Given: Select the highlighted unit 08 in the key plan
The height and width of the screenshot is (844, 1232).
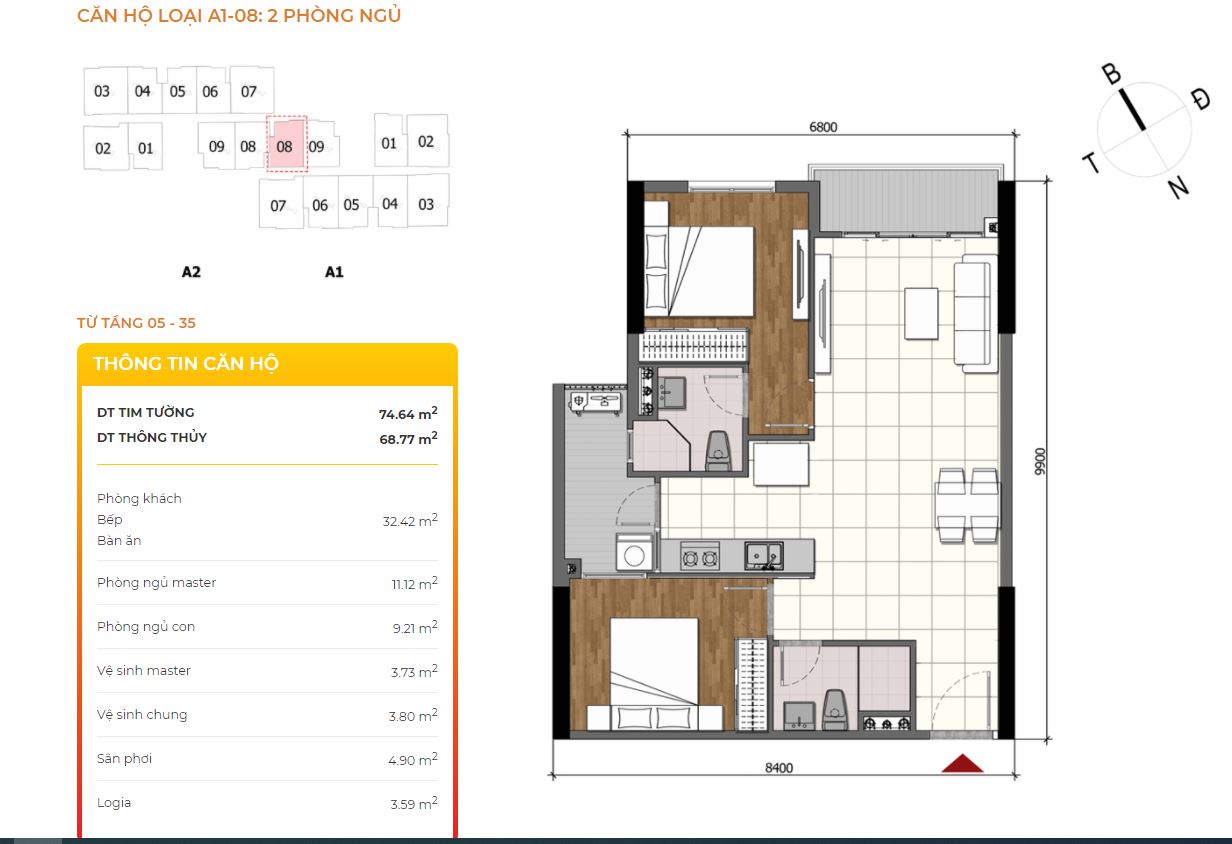Looking at the screenshot, I should [x=285, y=146].
